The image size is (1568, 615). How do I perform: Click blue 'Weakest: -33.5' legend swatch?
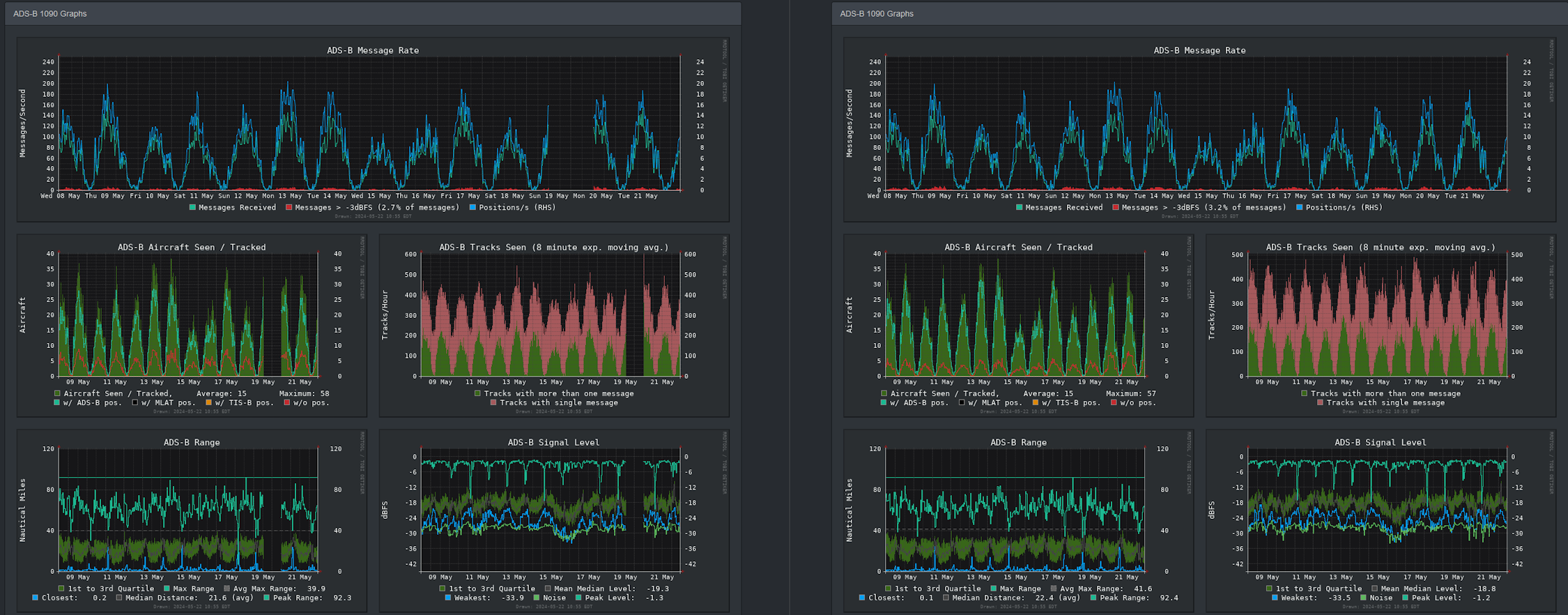pyautogui.click(x=1275, y=598)
